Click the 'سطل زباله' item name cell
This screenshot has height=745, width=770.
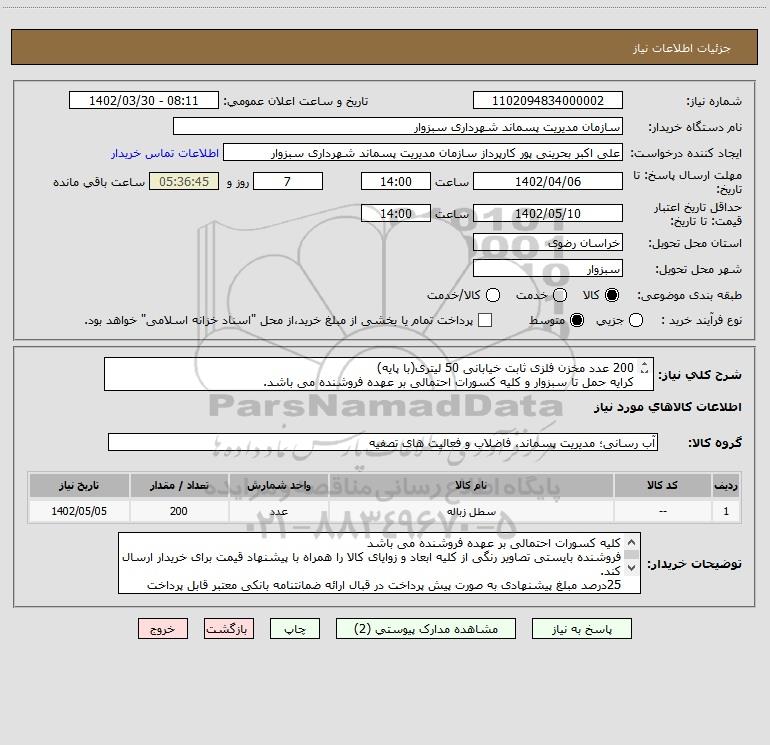click(x=470, y=511)
